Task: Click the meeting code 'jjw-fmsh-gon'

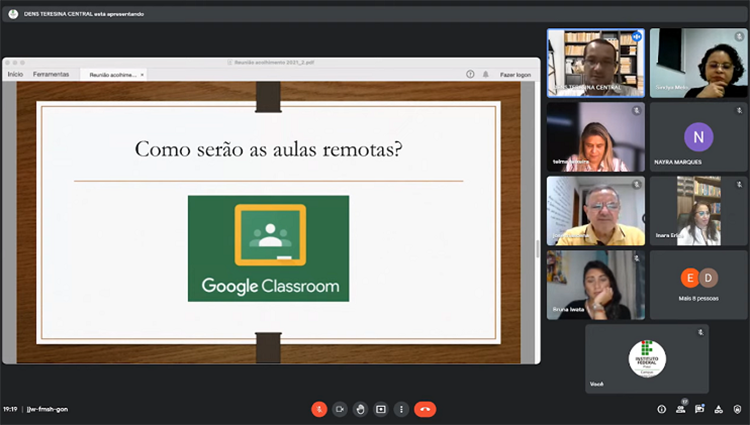Action: point(47,409)
